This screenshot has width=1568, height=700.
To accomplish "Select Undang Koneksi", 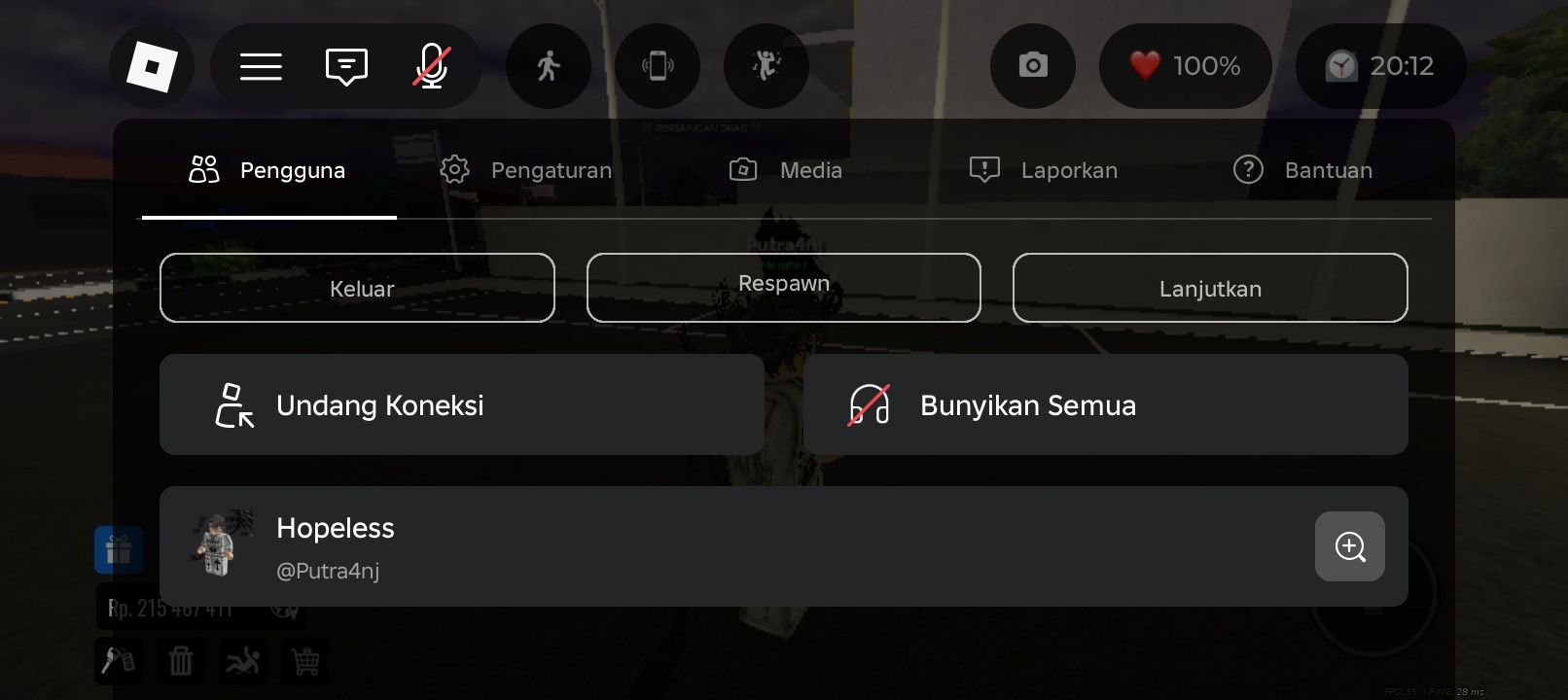I will 462,404.
